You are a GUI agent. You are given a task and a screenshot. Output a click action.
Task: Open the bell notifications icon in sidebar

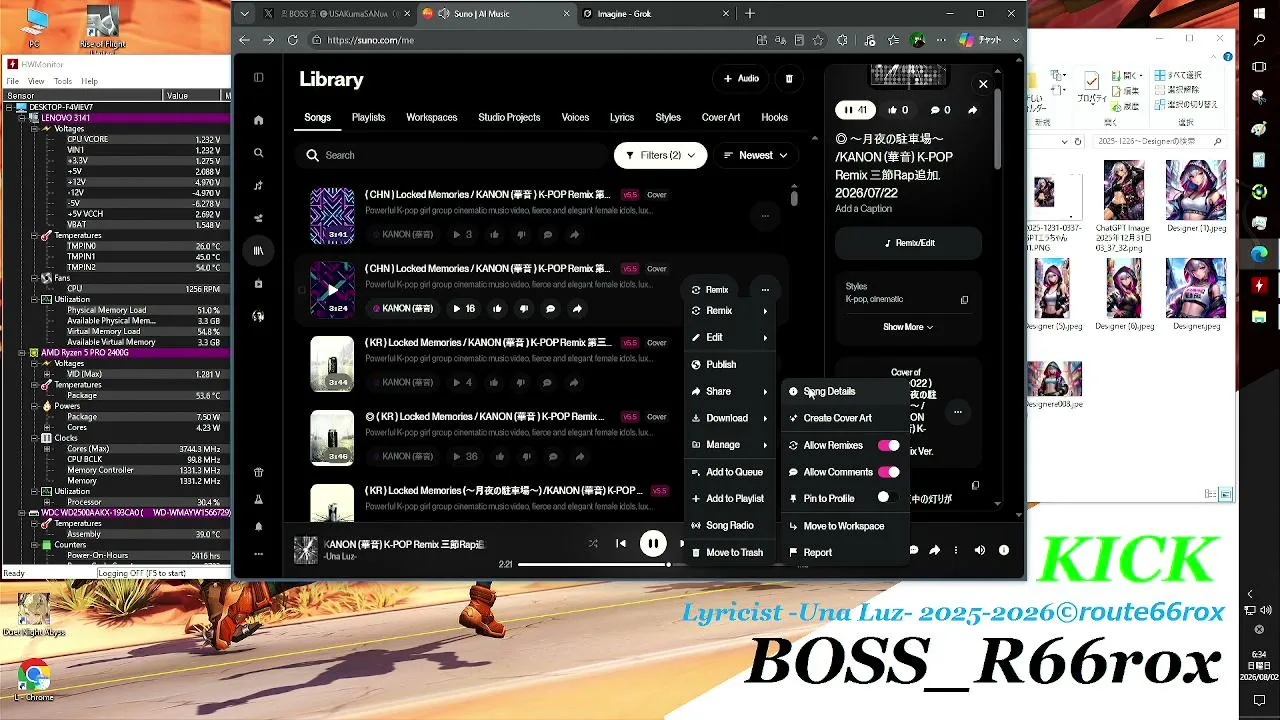[x=259, y=527]
